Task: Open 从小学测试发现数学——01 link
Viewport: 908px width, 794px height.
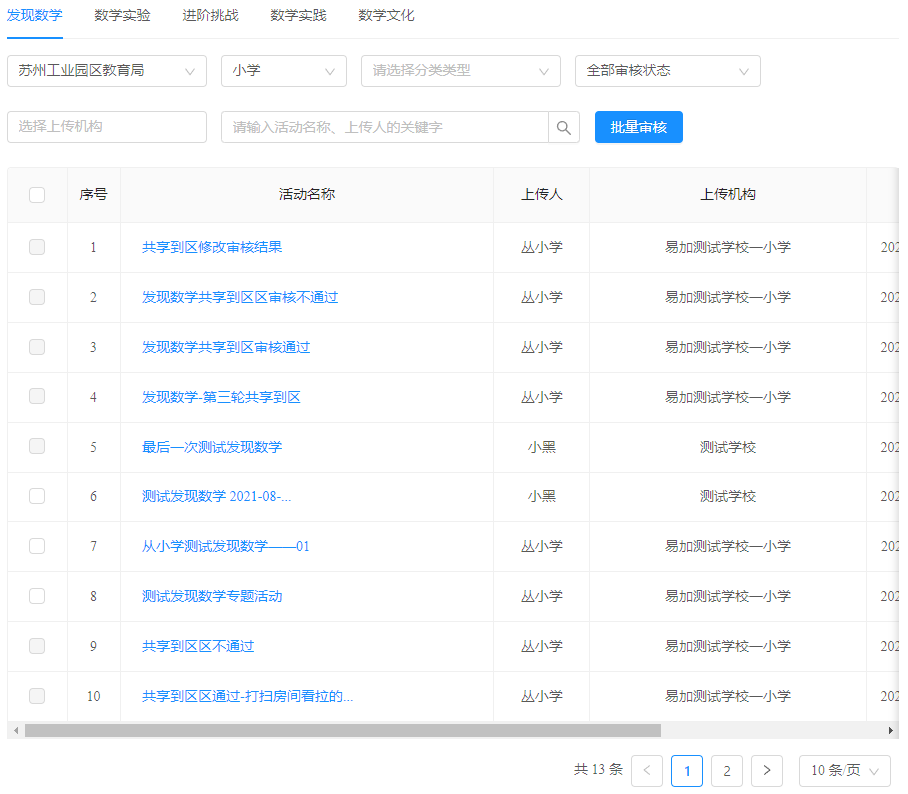Action: [226, 546]
